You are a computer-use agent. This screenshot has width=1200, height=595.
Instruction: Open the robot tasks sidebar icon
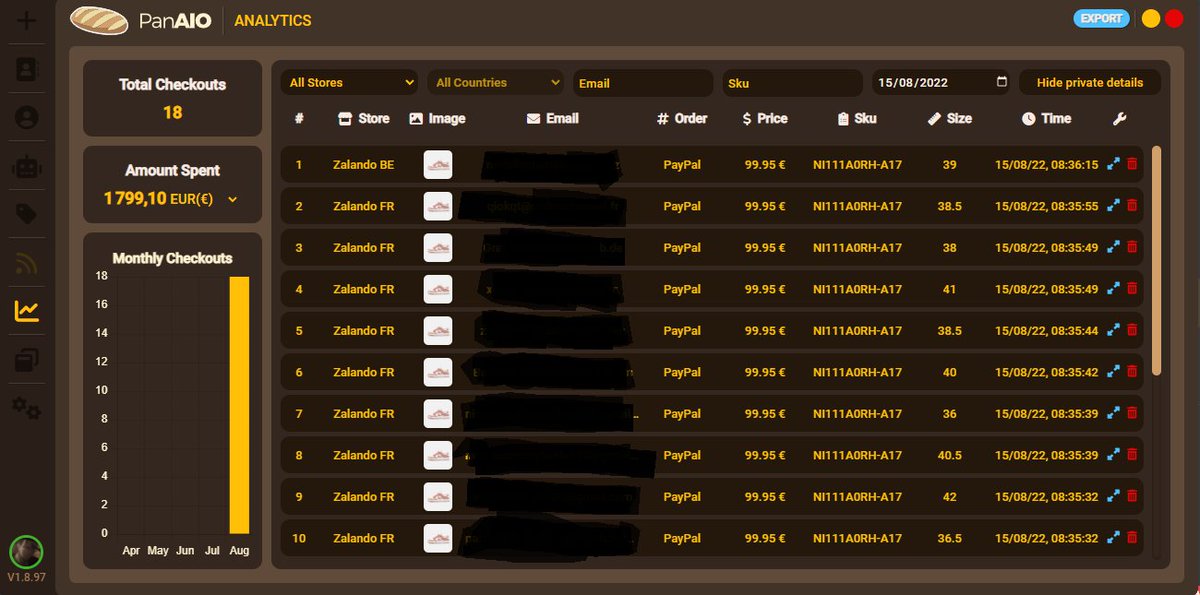[x=27, y=167]
